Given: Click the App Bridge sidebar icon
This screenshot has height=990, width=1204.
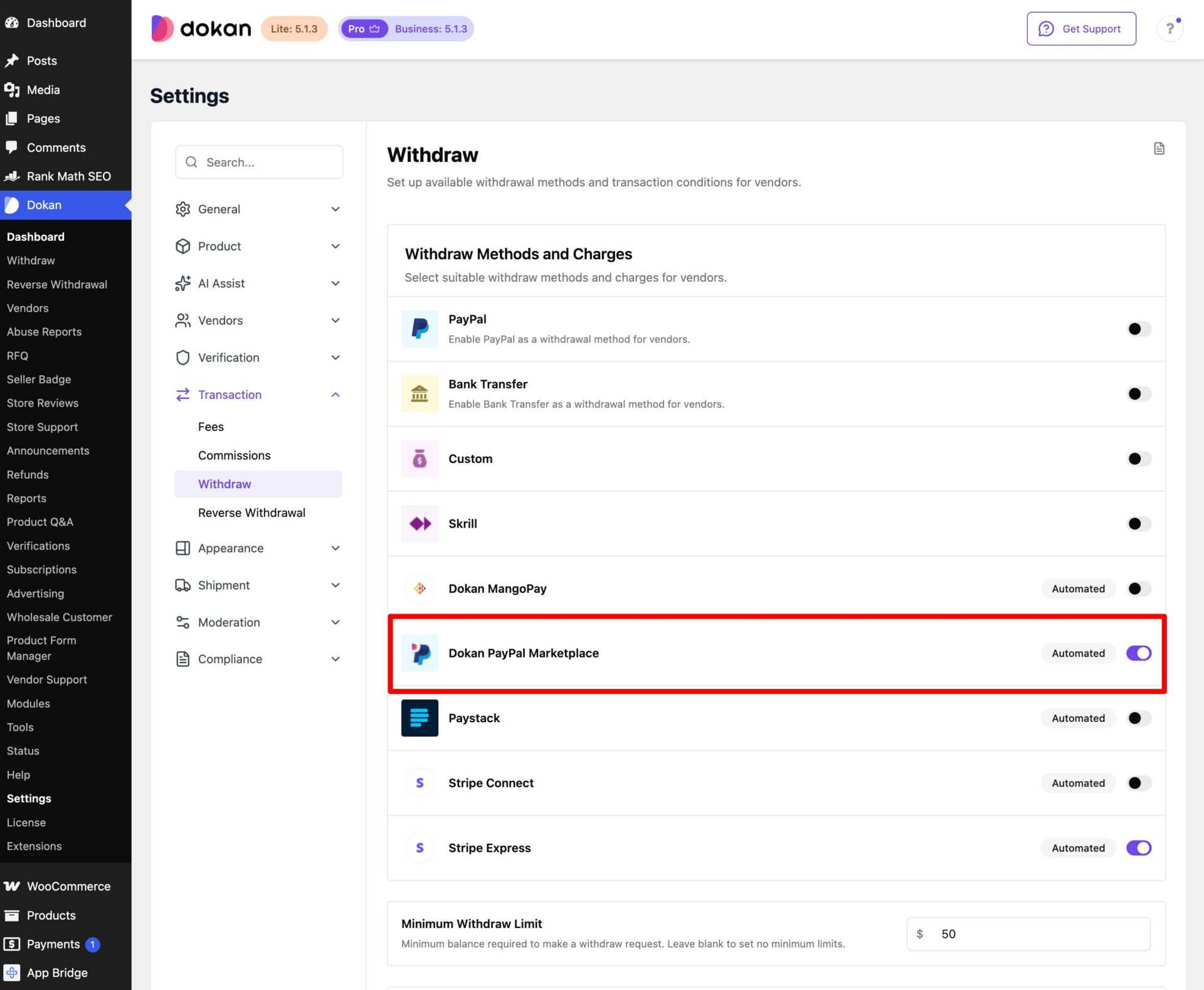Looking at the screenshot, I should (x=12, y=973).
